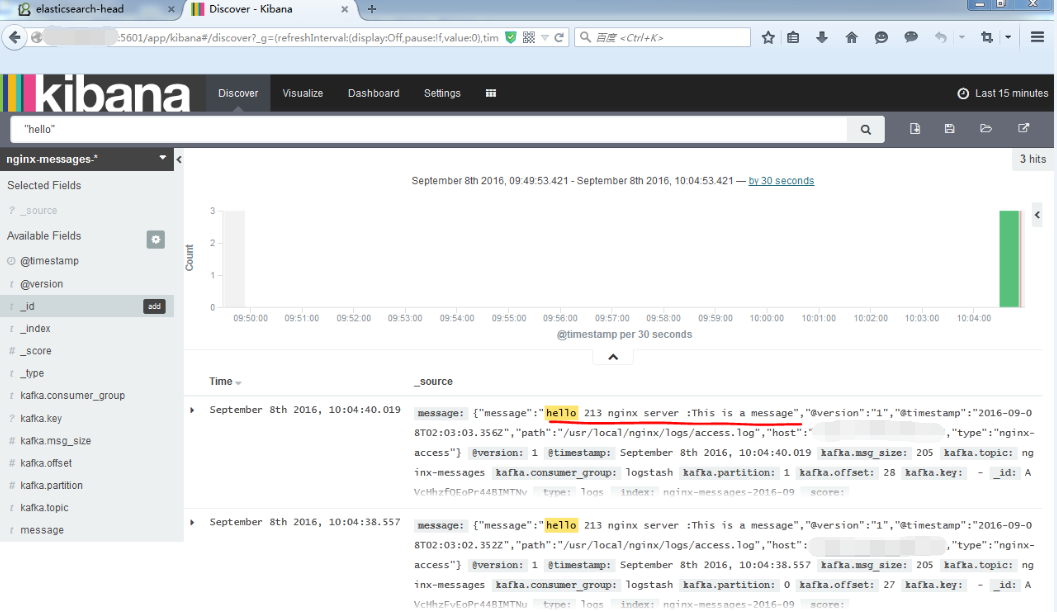Screen dimensions: 1057x612
Task: Select the @timestamp field
Action: tap(49, 261)
